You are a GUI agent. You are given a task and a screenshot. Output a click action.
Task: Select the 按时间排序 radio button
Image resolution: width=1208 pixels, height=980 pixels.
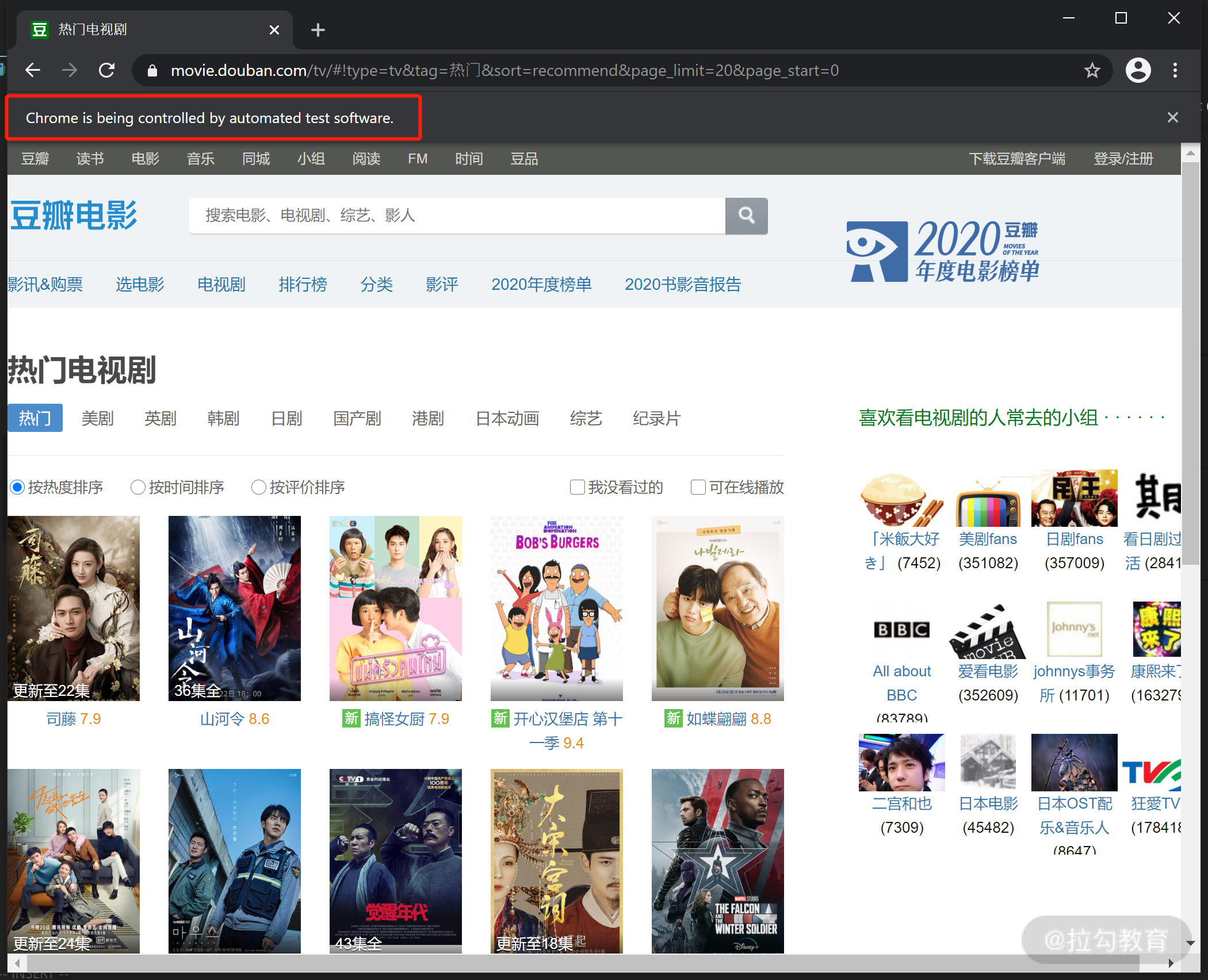[x=138, y=487]
